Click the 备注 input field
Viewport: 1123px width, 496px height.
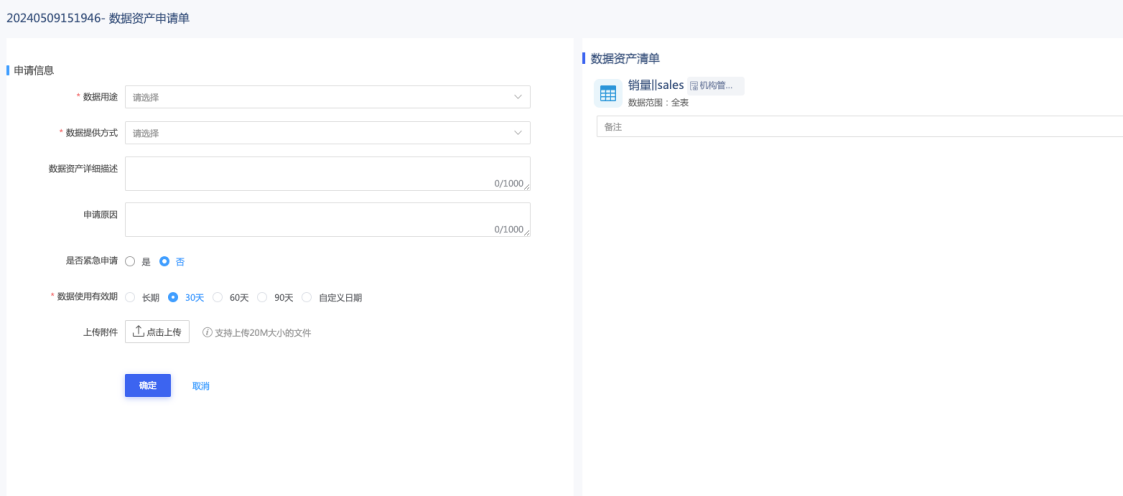pos(859,126)
